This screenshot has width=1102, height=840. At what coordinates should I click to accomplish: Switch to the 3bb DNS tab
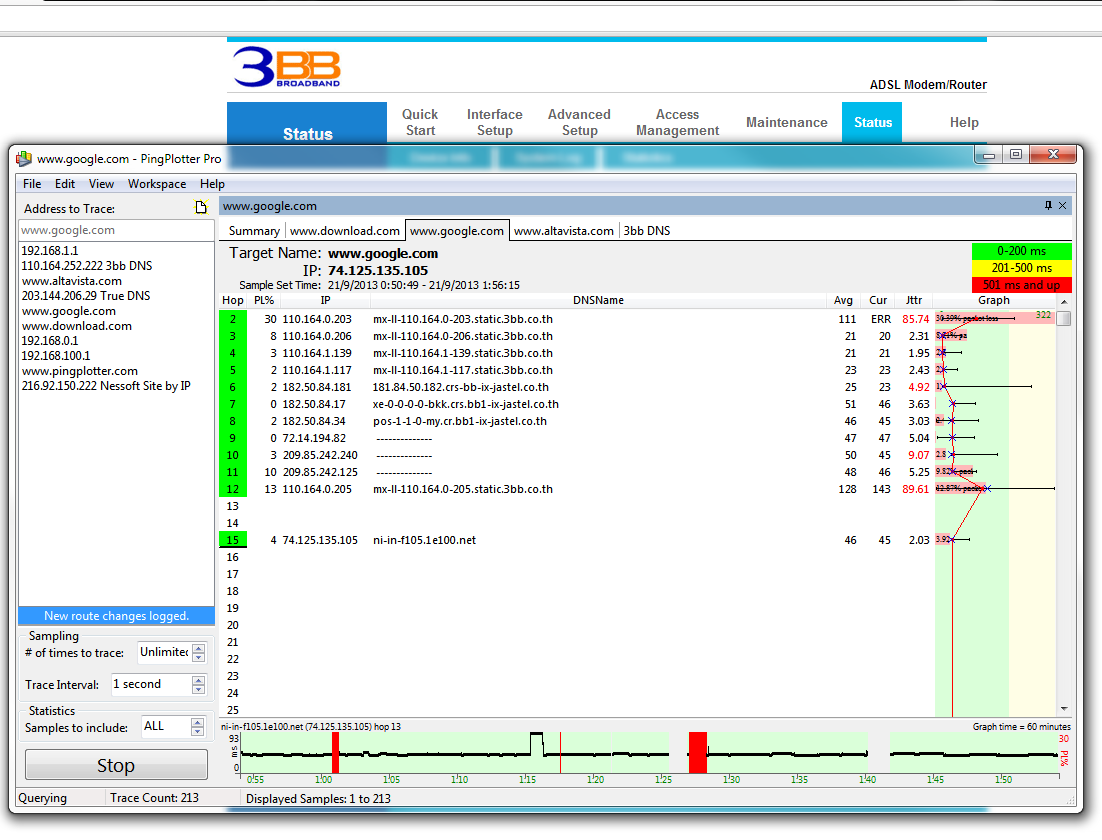click(x=647, y=231)
